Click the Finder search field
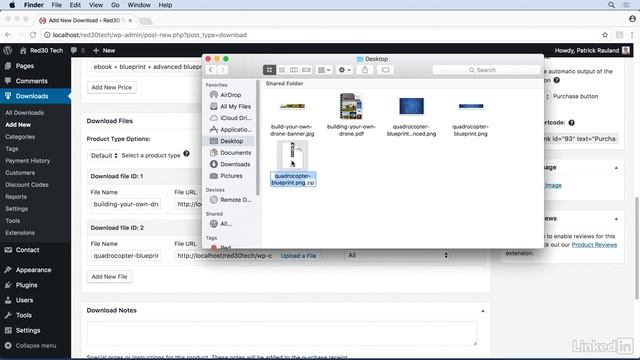 486,70
